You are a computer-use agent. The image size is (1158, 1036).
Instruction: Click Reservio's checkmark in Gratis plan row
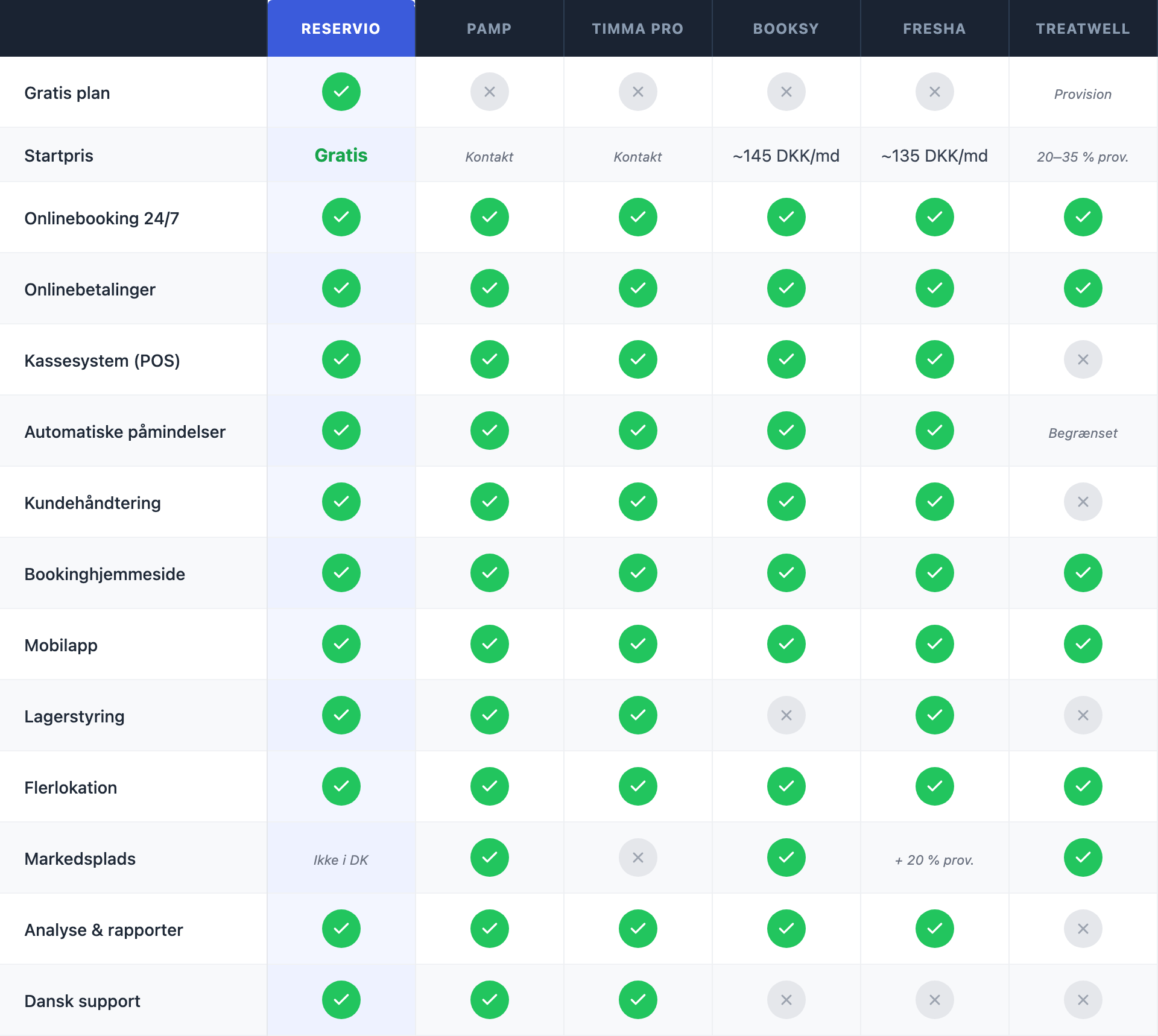click(341, 92)
